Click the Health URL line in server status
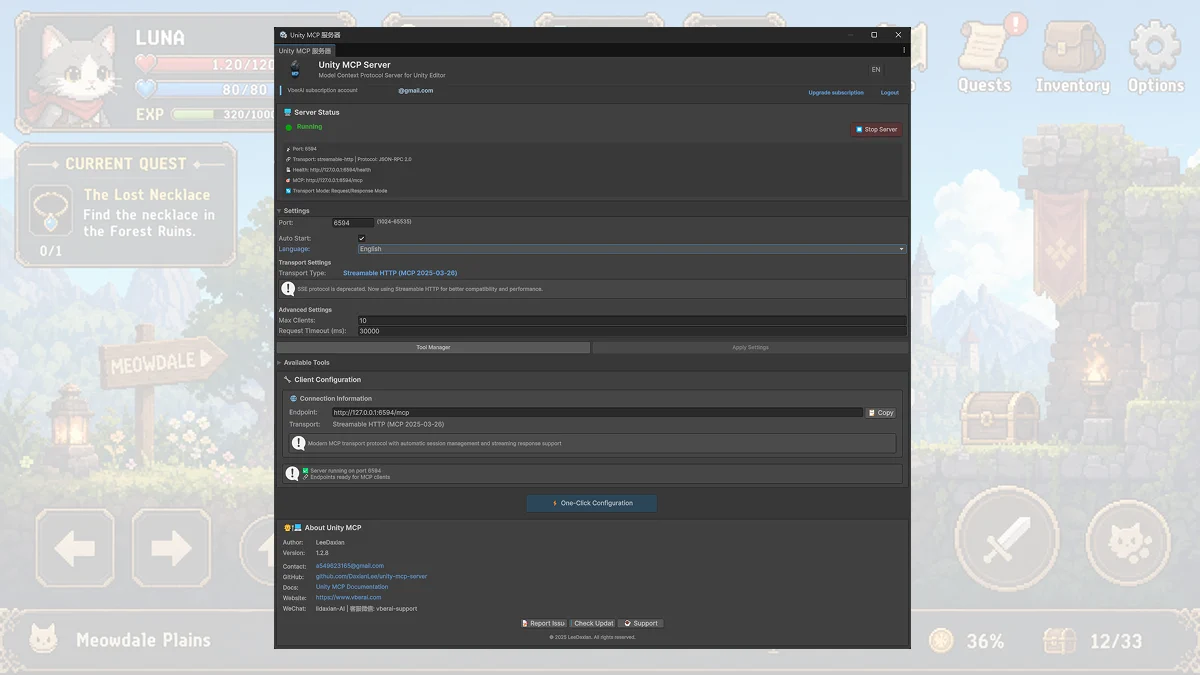Screen dimensions: 1200x675 pyautogui.click(x=328, y=170)
